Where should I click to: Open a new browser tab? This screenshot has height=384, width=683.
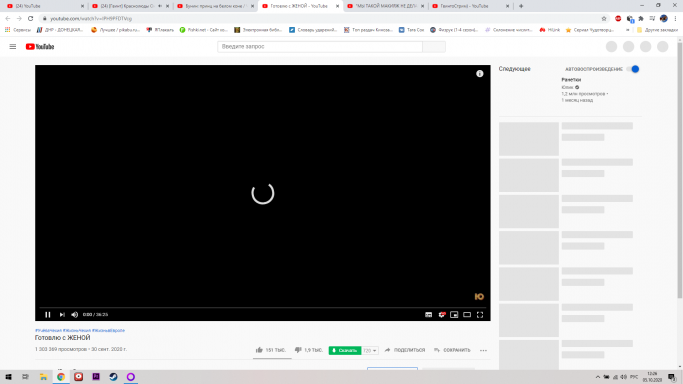[521, 6]
